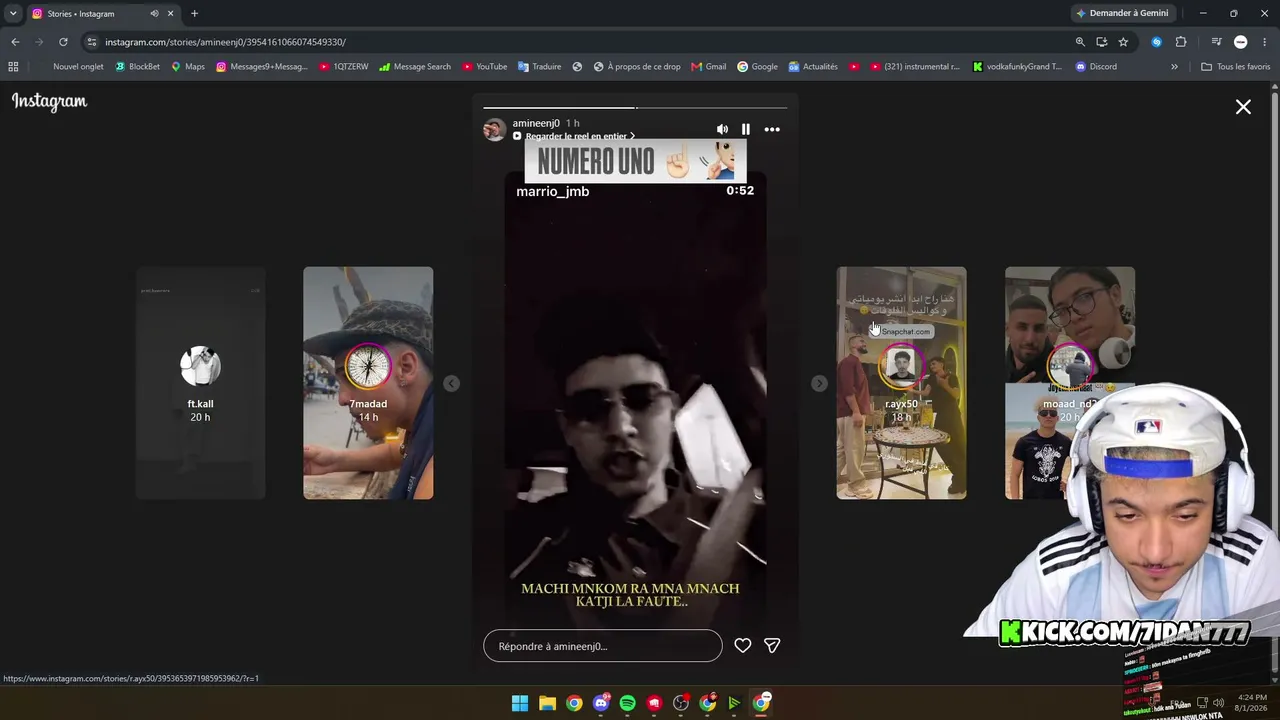Open the story three-dots options menu
Viewport: 1280px width, 720px height.
click(x=772, y=129)
